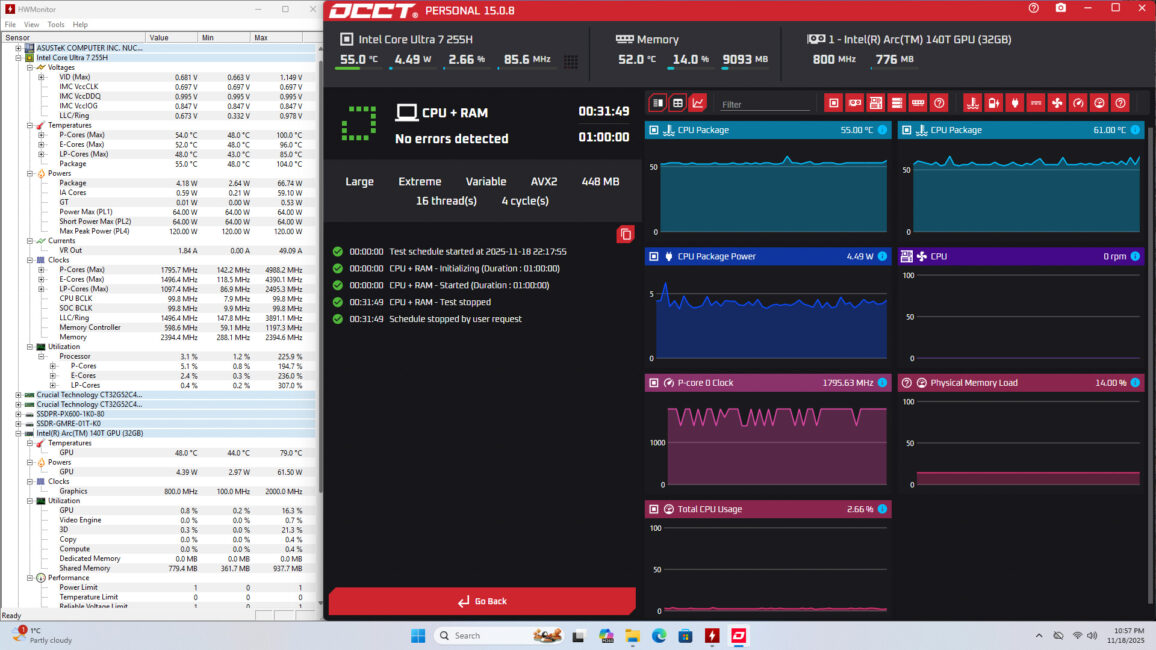Toggle square icon on CPU Package Power graph
1156x650 pixels.
pos(654,256)
